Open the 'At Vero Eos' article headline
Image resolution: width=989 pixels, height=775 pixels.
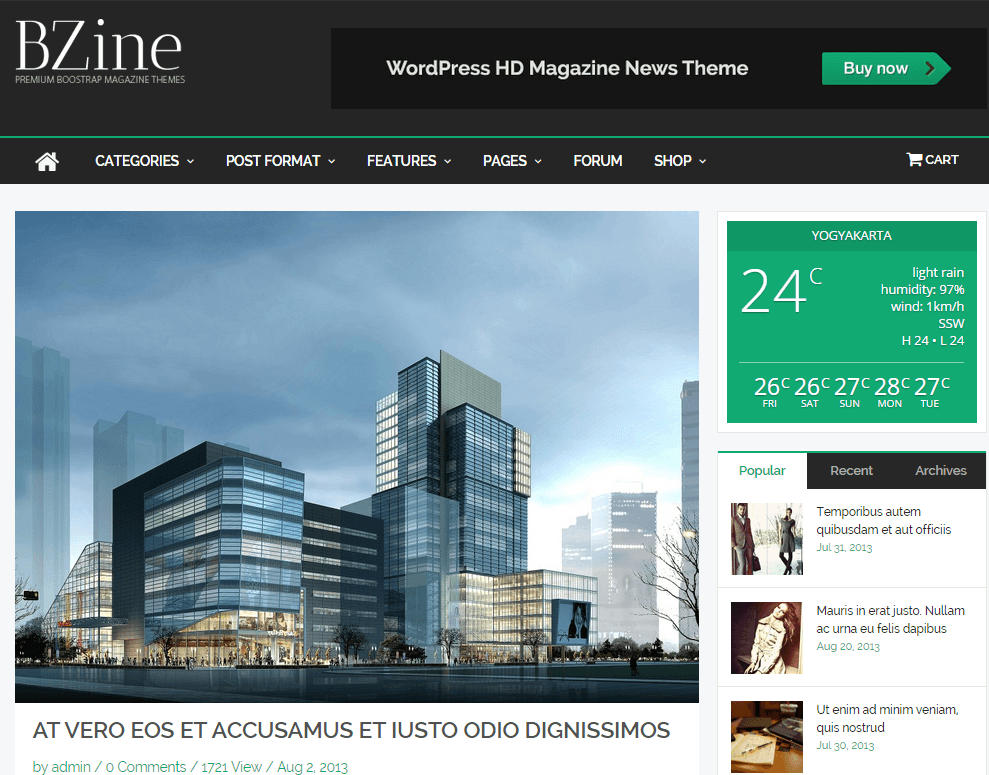pos(351,730)
